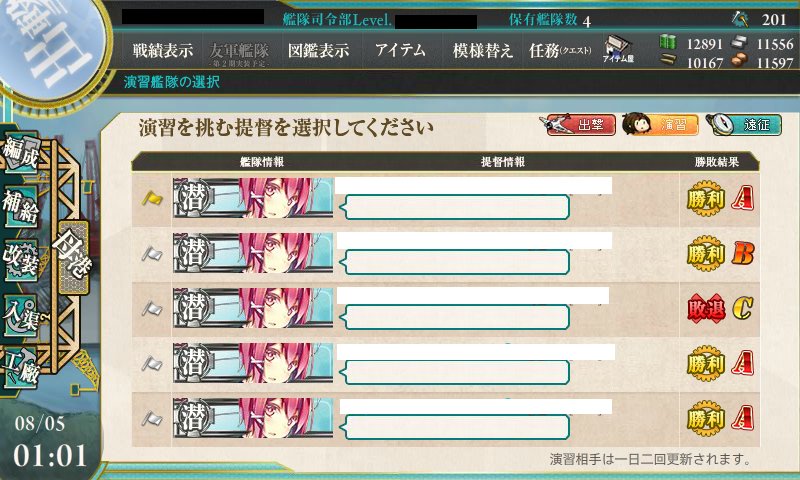This screenshot has height=480, width=800.
Task: Choose the 演習 practice button
Action: (660, 124)
